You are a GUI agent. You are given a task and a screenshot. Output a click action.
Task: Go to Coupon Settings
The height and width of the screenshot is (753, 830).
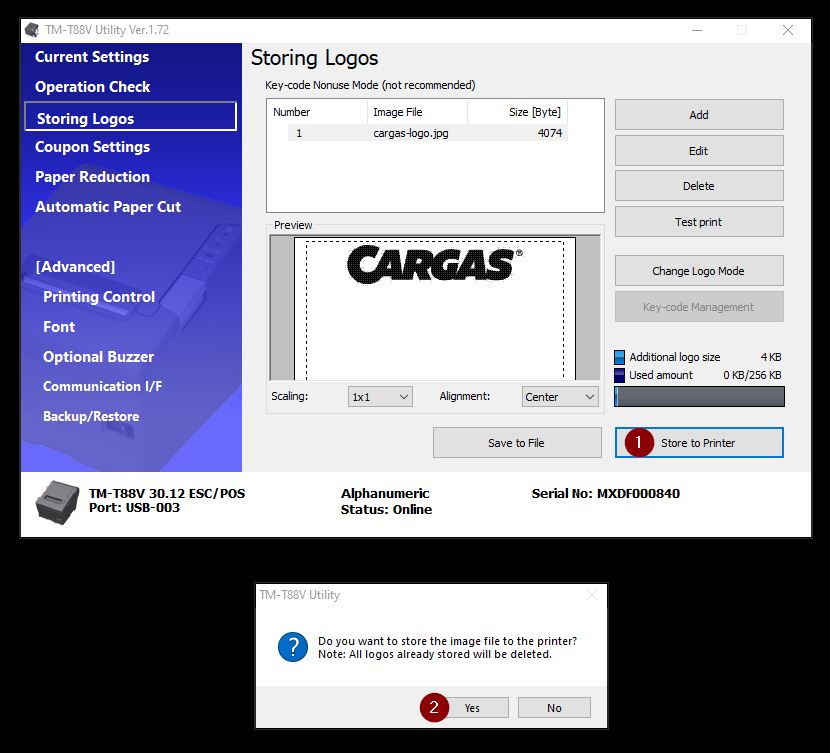coord(93,147)
